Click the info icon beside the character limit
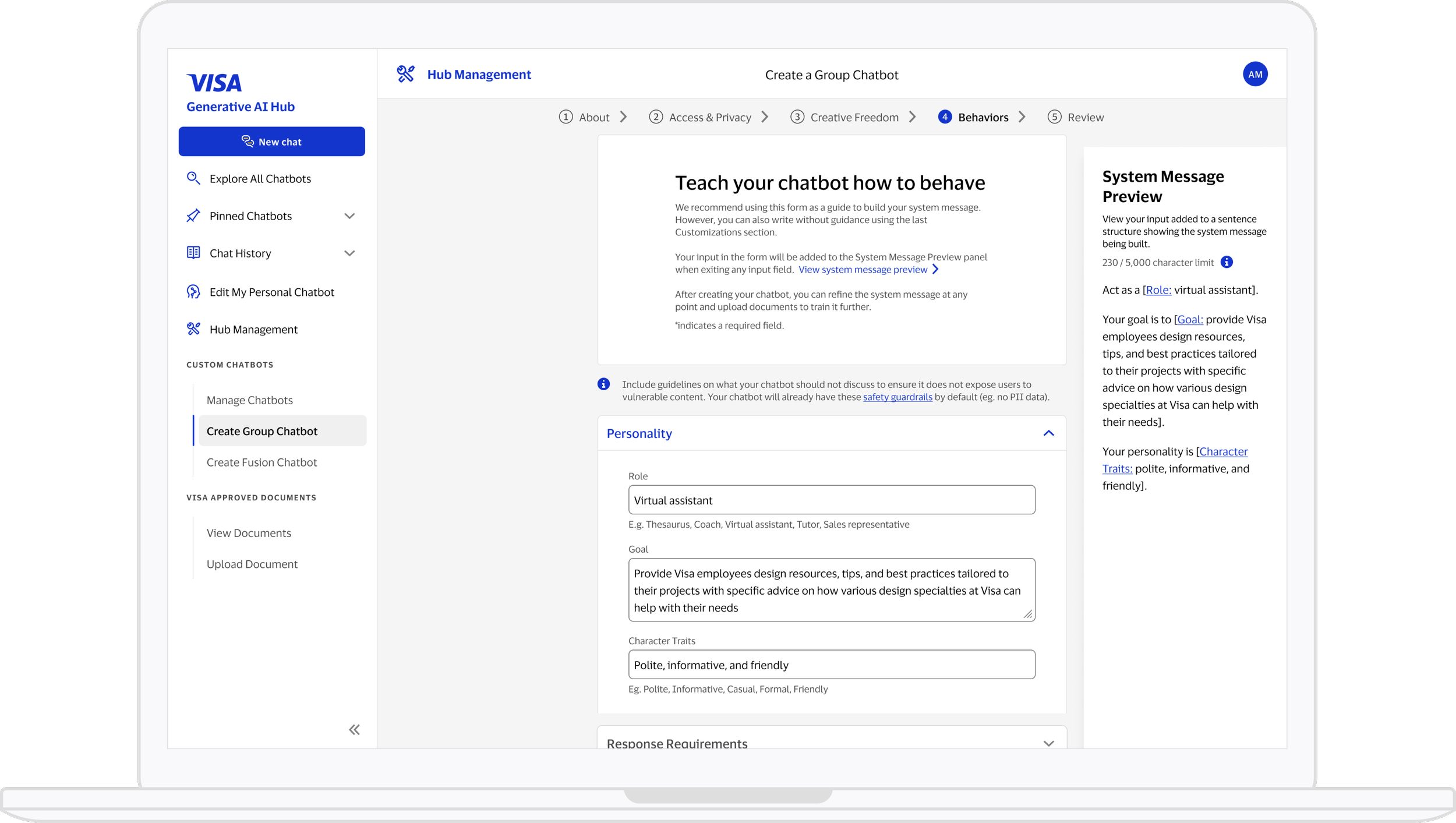 tap(1227, 262)
